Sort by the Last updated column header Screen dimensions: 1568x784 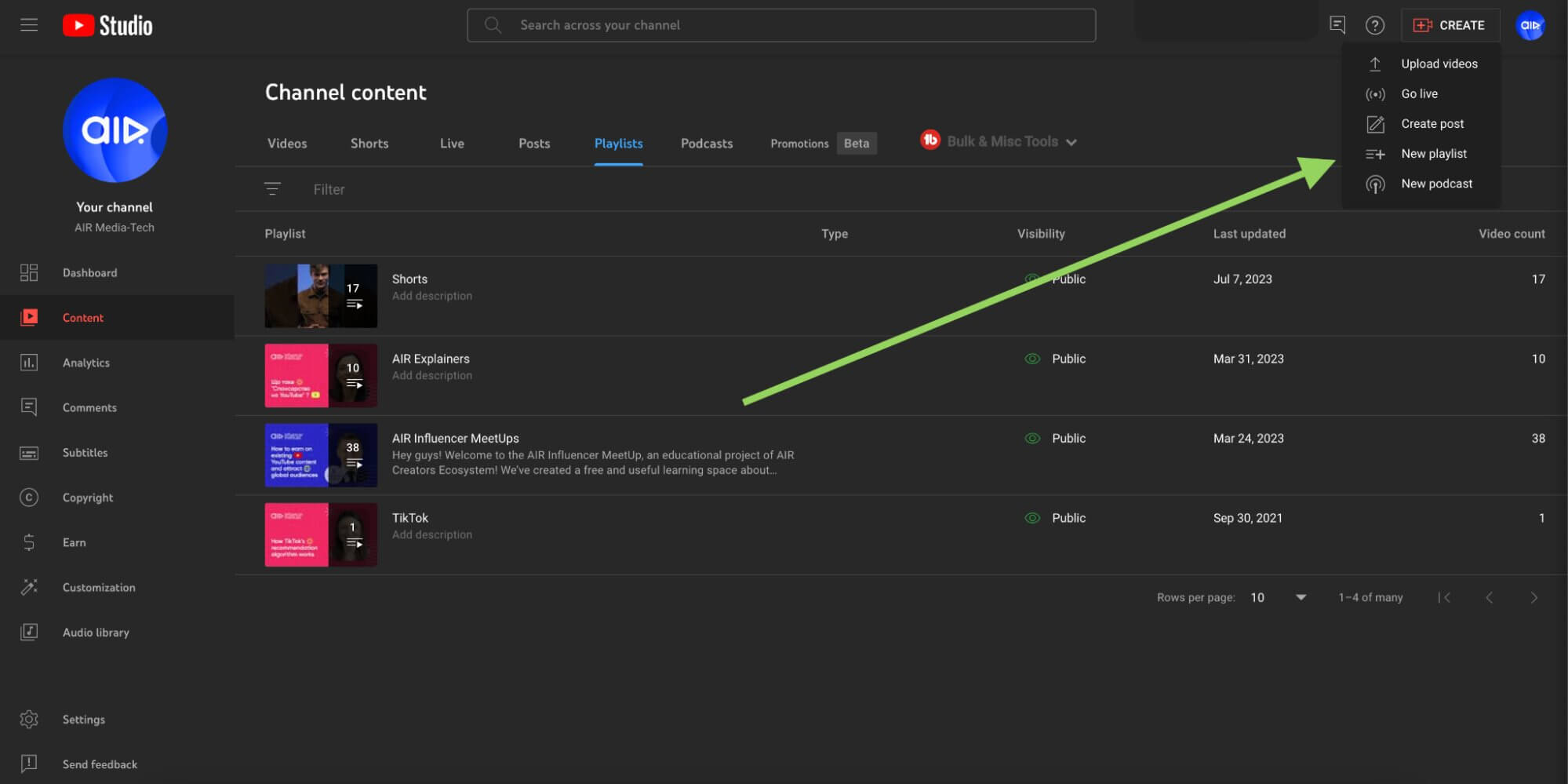1249,234
